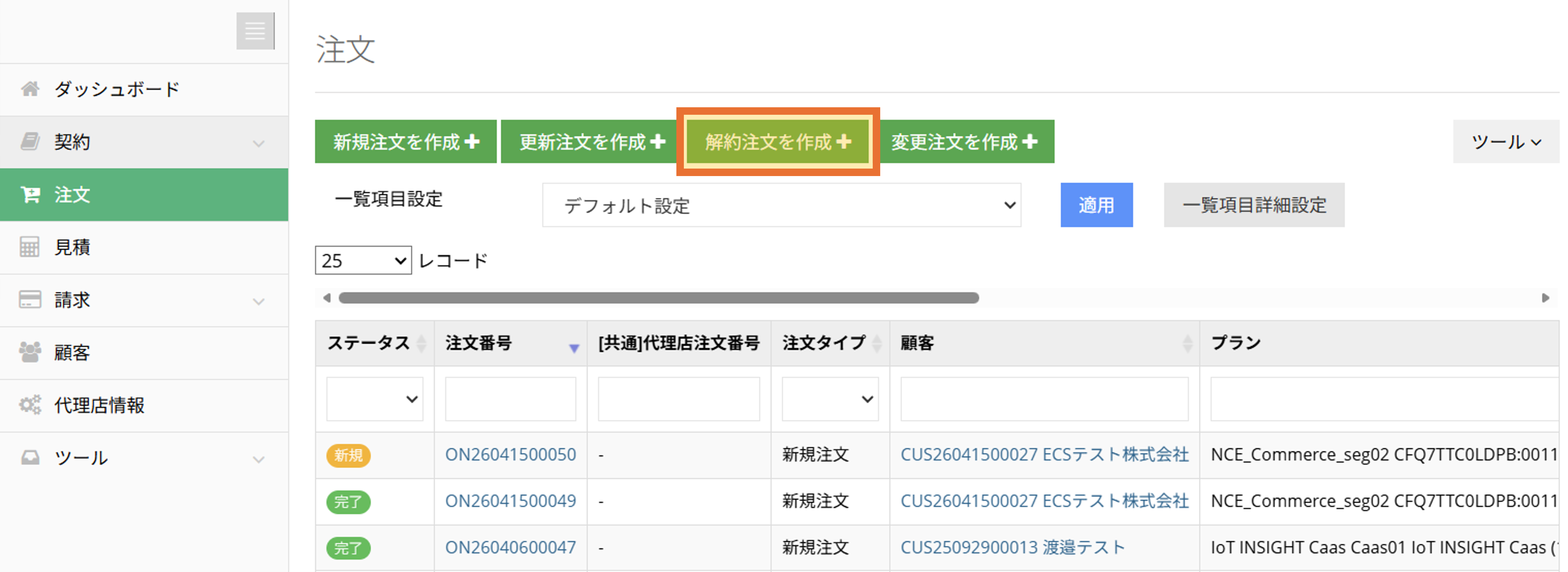Expand the sidebar ツール menu chevron
Viewport: 1568px width, 572px height.
tap(259, 459)
